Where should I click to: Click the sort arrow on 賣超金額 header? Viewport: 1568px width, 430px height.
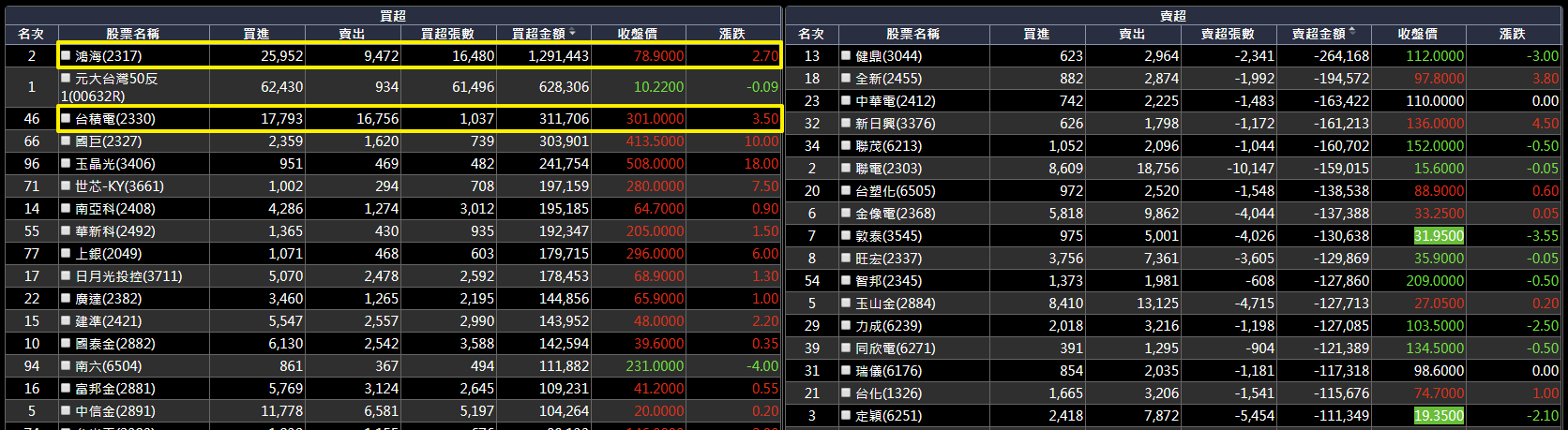coord(1353,32)
